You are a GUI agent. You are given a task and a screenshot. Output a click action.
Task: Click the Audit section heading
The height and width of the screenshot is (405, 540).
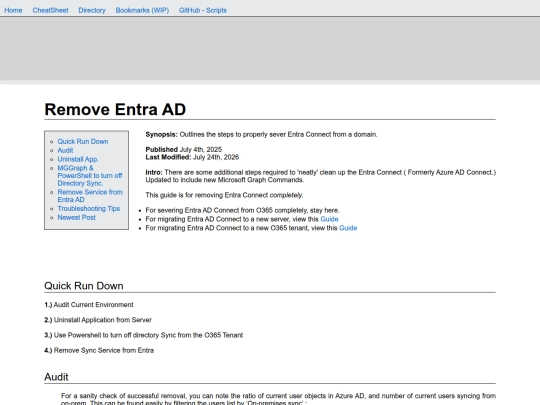[56, 377]
